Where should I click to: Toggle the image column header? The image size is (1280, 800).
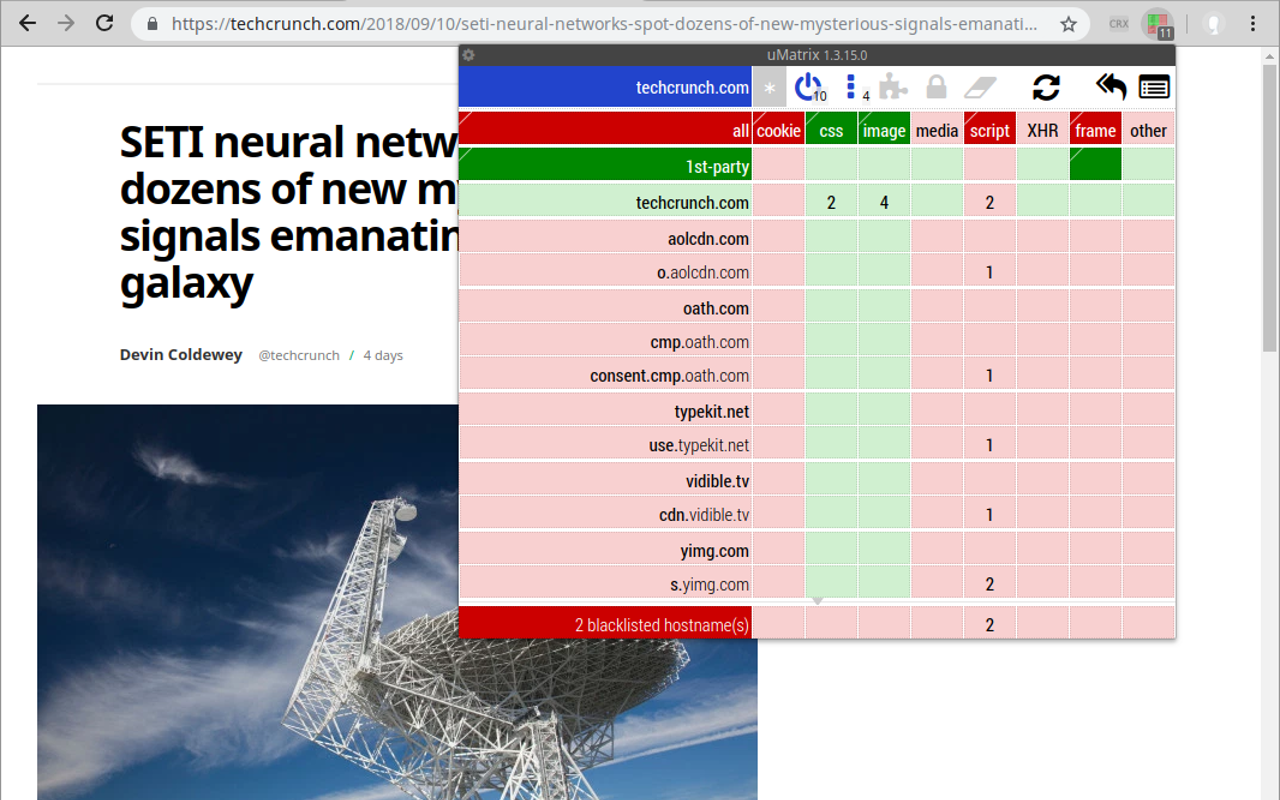click(x=884, y=129)
